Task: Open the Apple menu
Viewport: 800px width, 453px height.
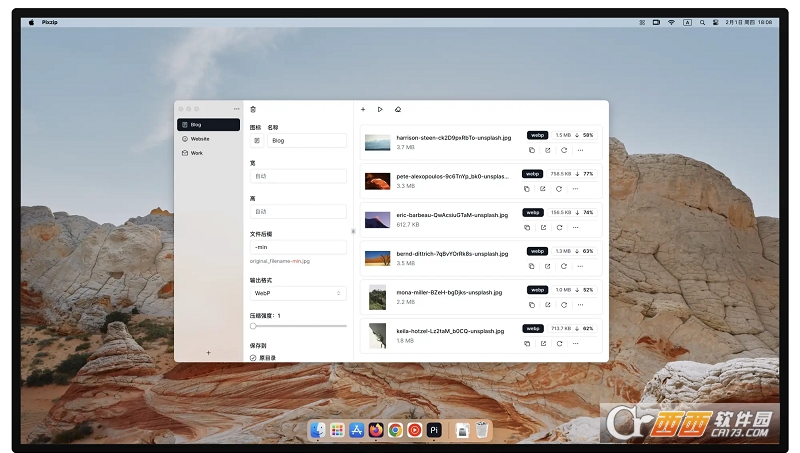Action: 31,22
